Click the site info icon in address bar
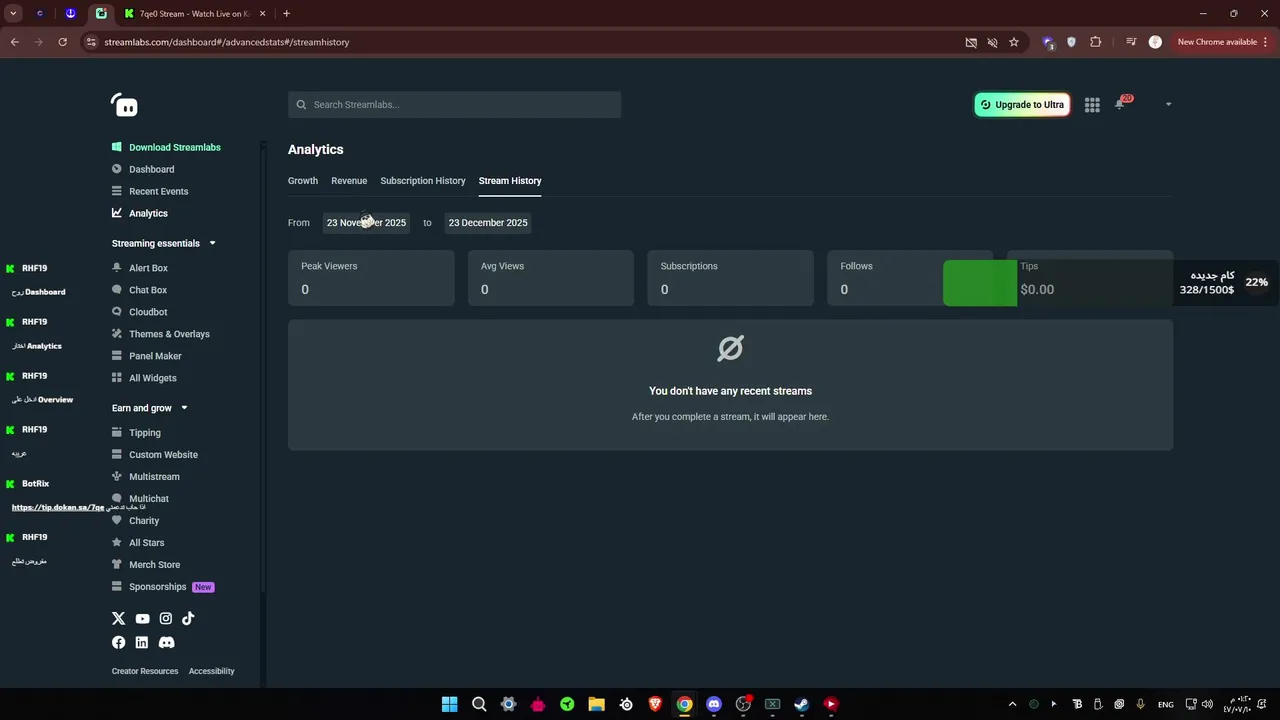Image resolution: width=1280 pixels, height=720 pixels. point(91,42)
